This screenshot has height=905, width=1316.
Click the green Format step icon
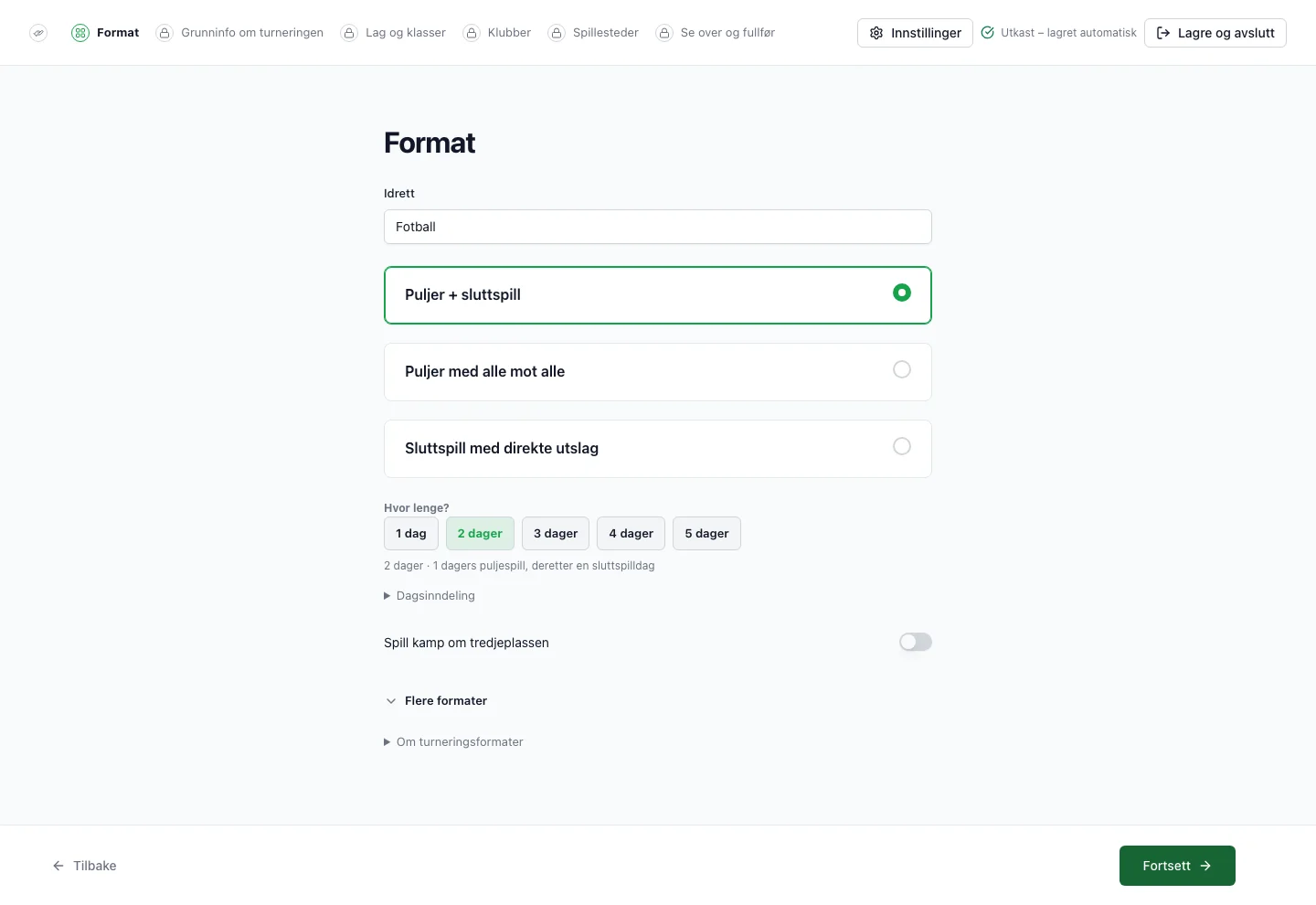coord(80,33)
